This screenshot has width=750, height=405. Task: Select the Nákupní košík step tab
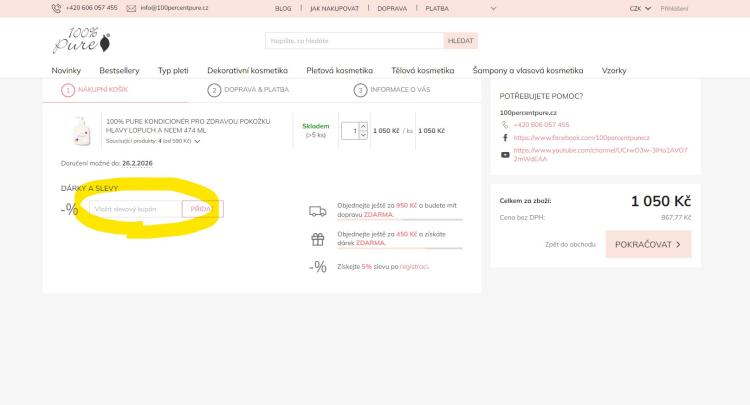pyautogui.click(x=95, y=90)
